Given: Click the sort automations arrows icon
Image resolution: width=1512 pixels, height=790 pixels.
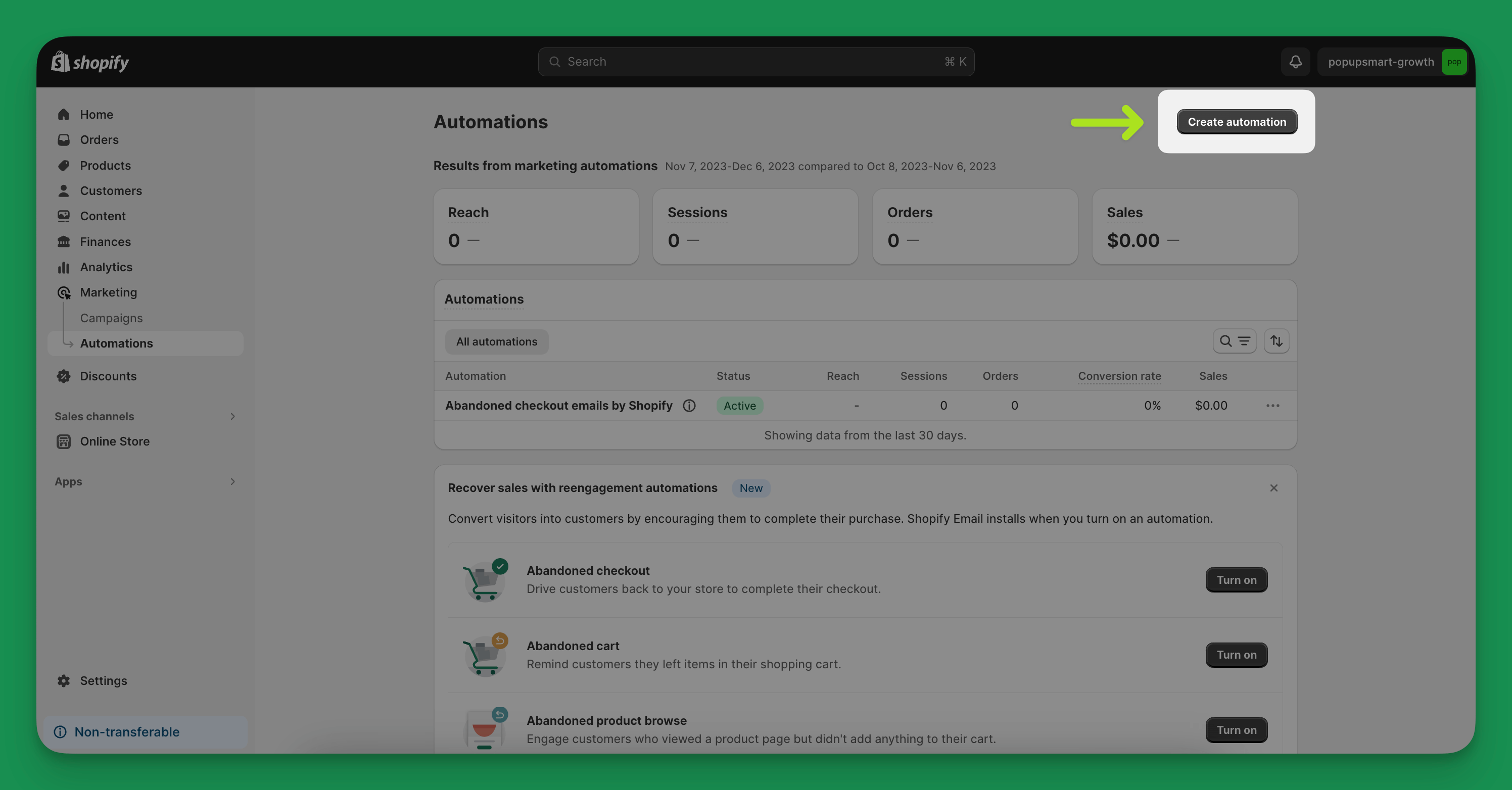Looking at the screenshot, I should click(x=1277, y=341).
